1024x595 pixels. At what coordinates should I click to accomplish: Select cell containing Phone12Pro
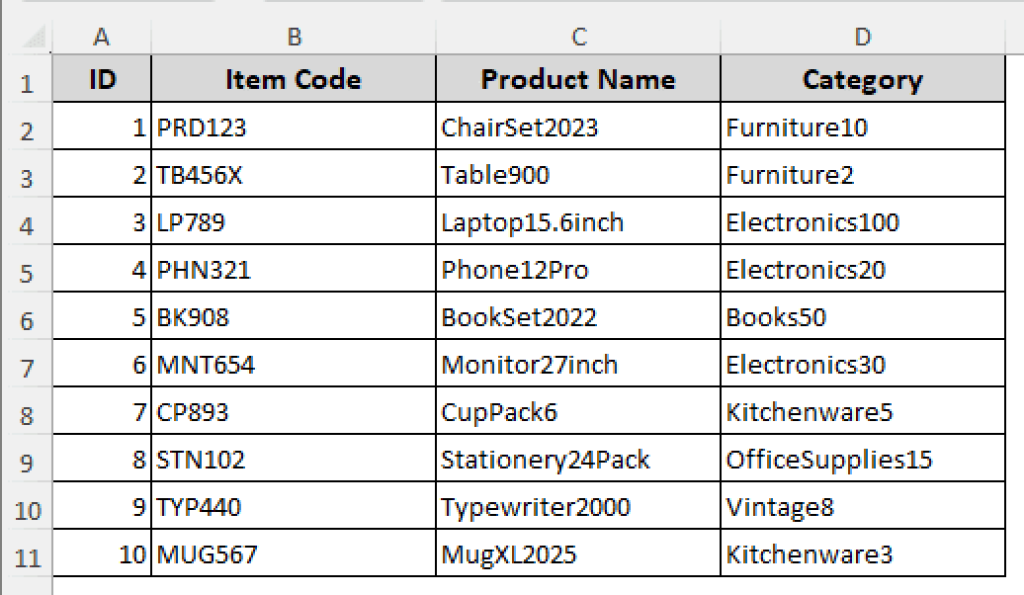click(578, 270)
